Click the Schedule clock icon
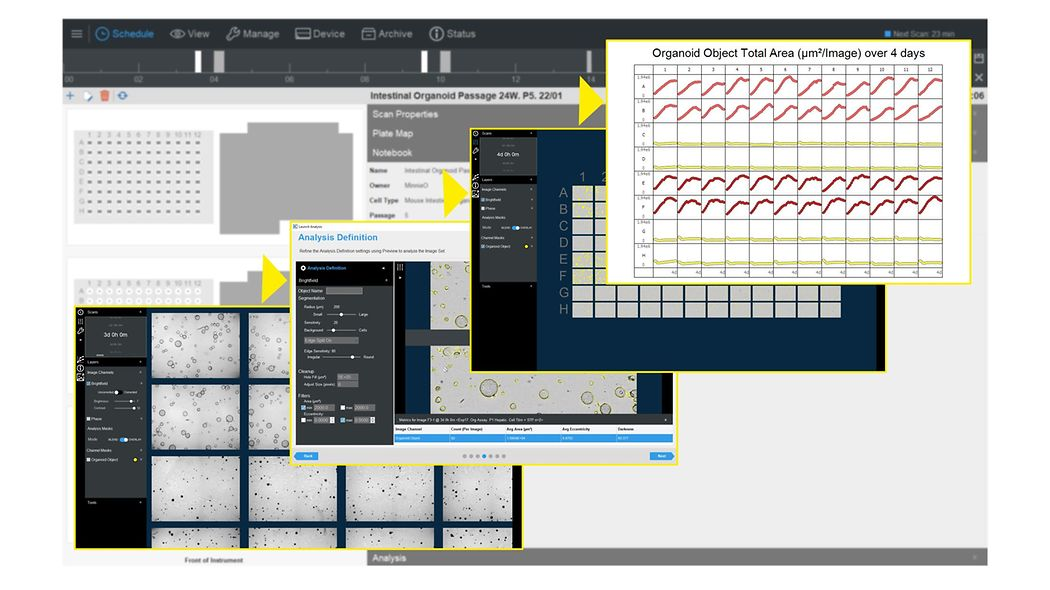Viewport: 1050px width, 590px height. click(102, 34)
